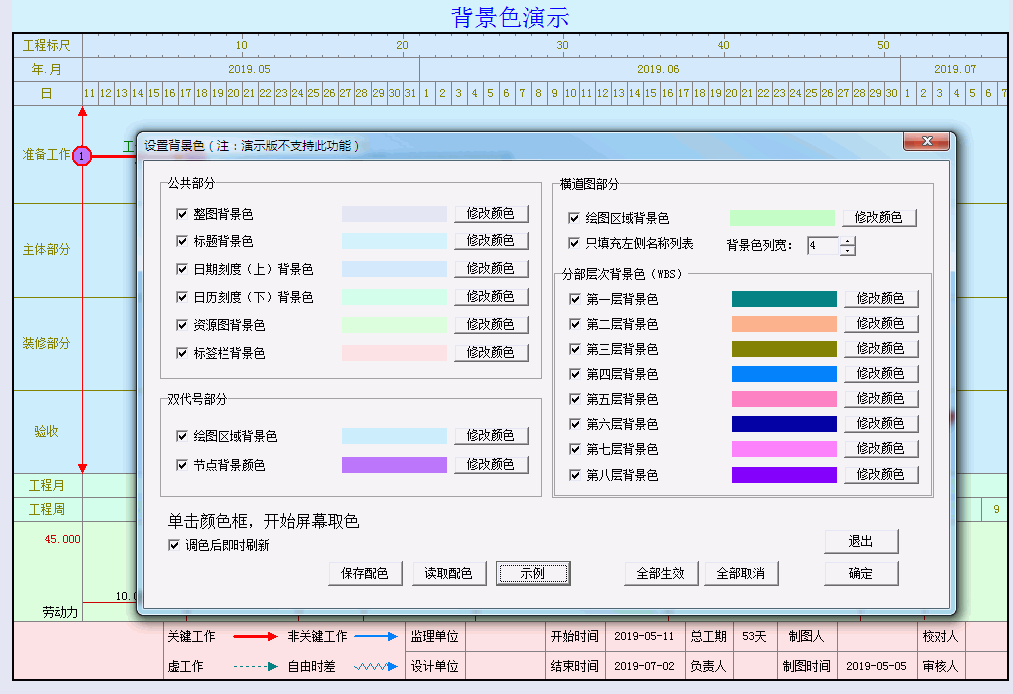Click the 保存配色 button

pos(365,573)
